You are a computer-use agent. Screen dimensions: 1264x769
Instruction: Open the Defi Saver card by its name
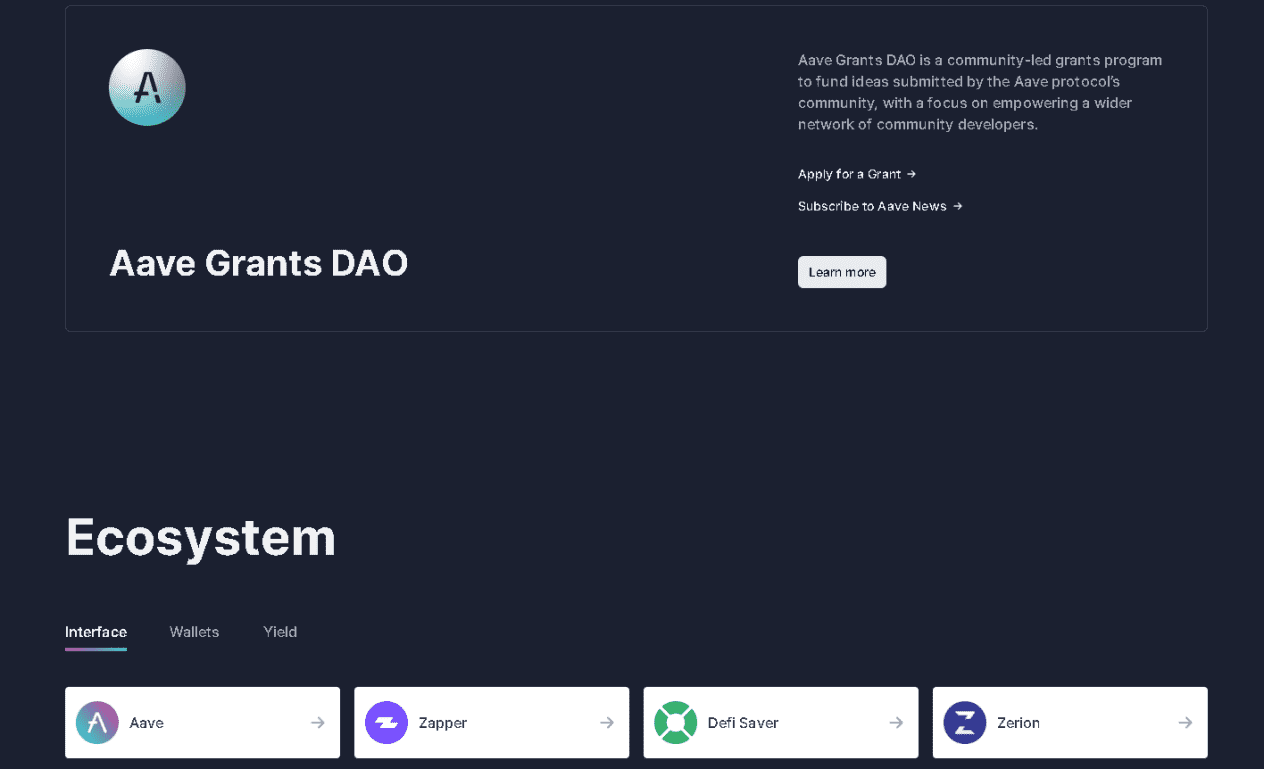pyautogui.click(x=743, y=722)
